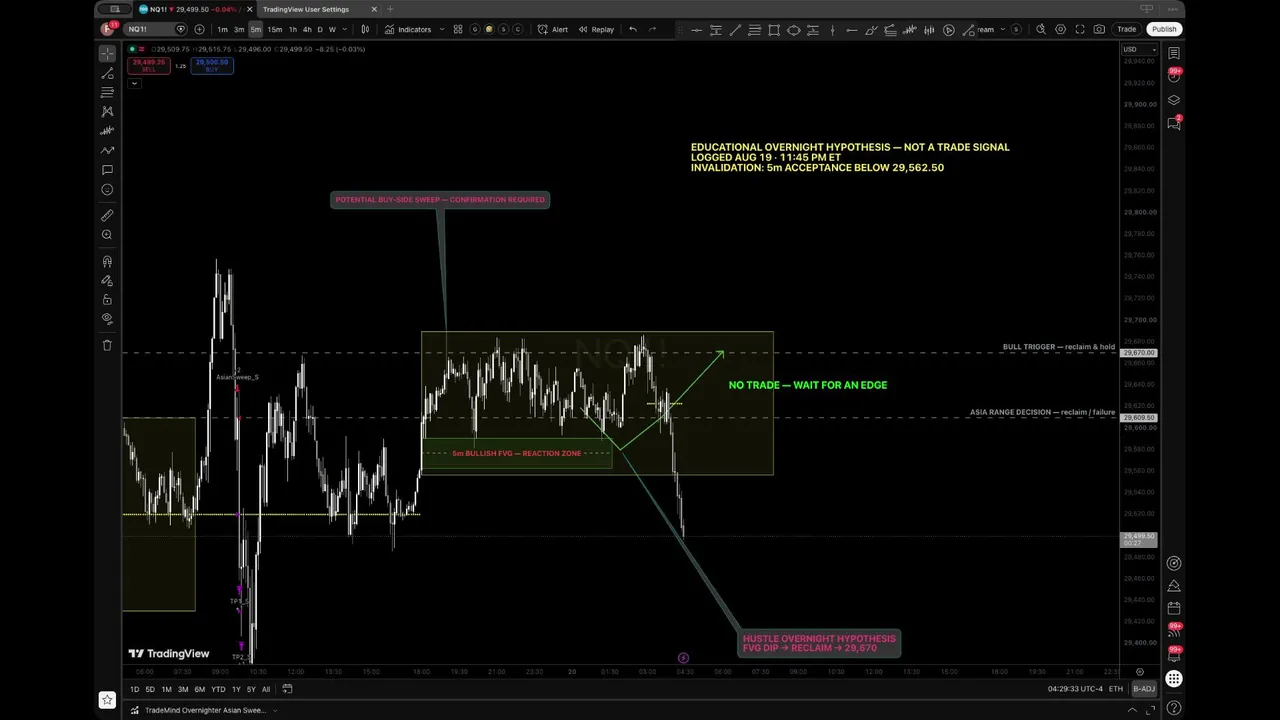Open a new tab with plus

pos(390,9)
